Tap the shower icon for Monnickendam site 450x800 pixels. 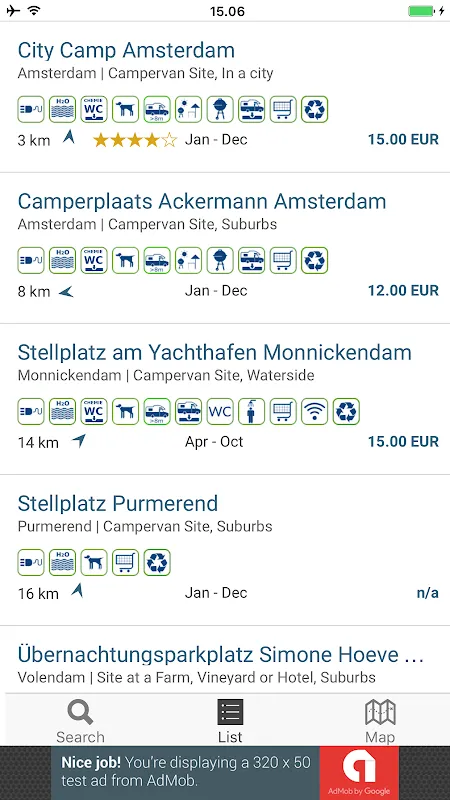(252, 411)
